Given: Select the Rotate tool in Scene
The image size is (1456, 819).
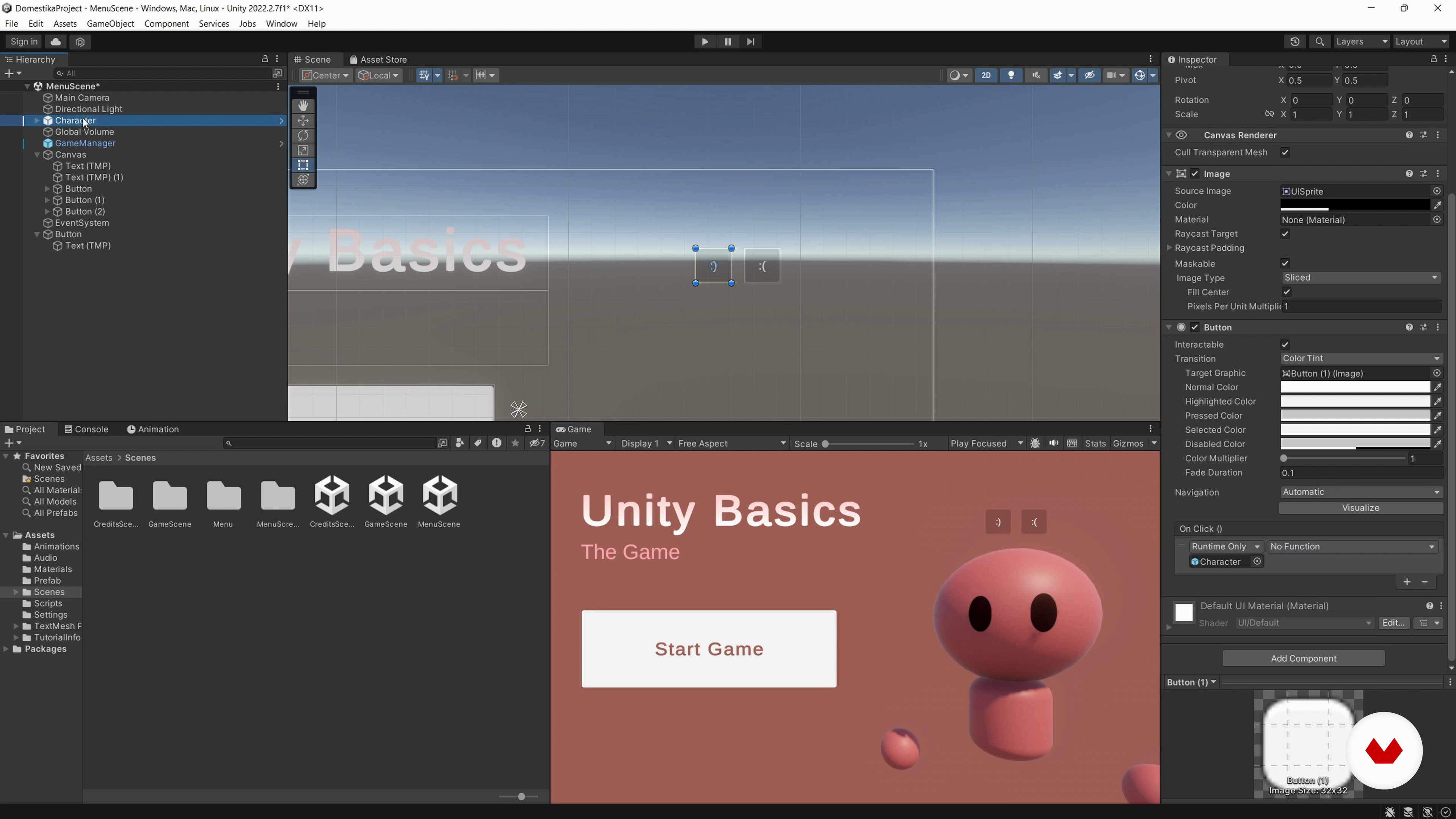Looking at the screenshot, I should (x=303, y=135).
